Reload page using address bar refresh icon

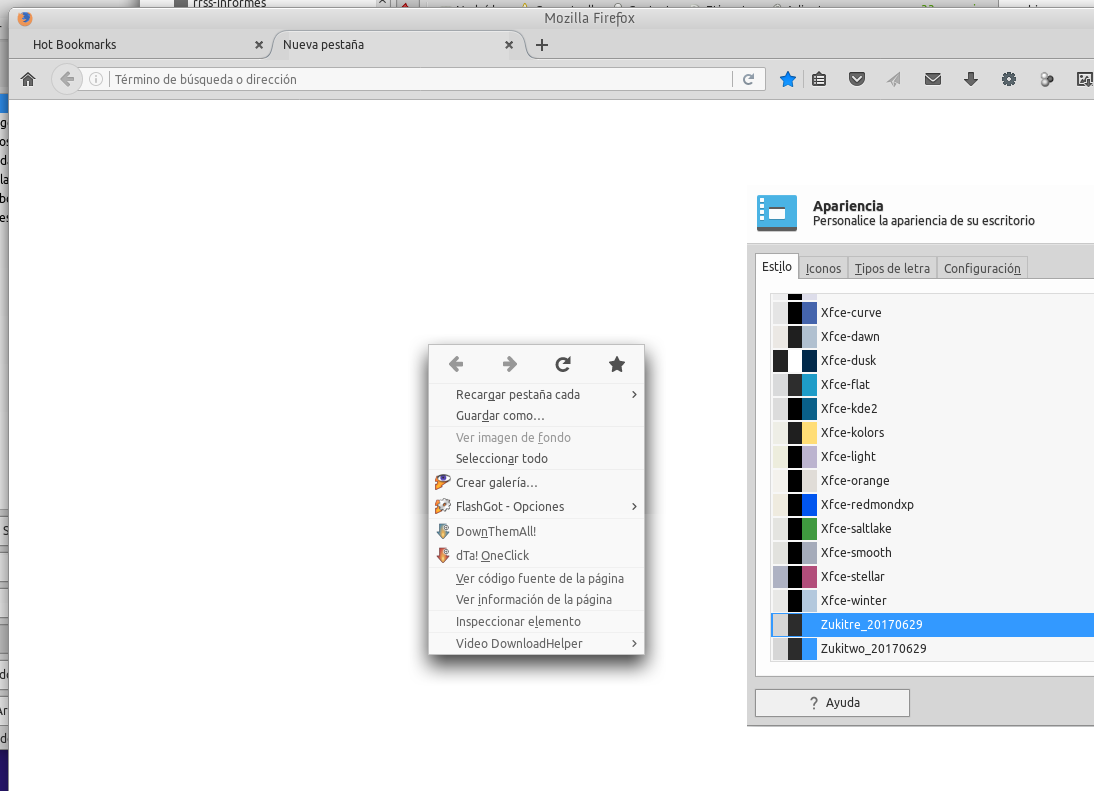click(x=749, y=80)
